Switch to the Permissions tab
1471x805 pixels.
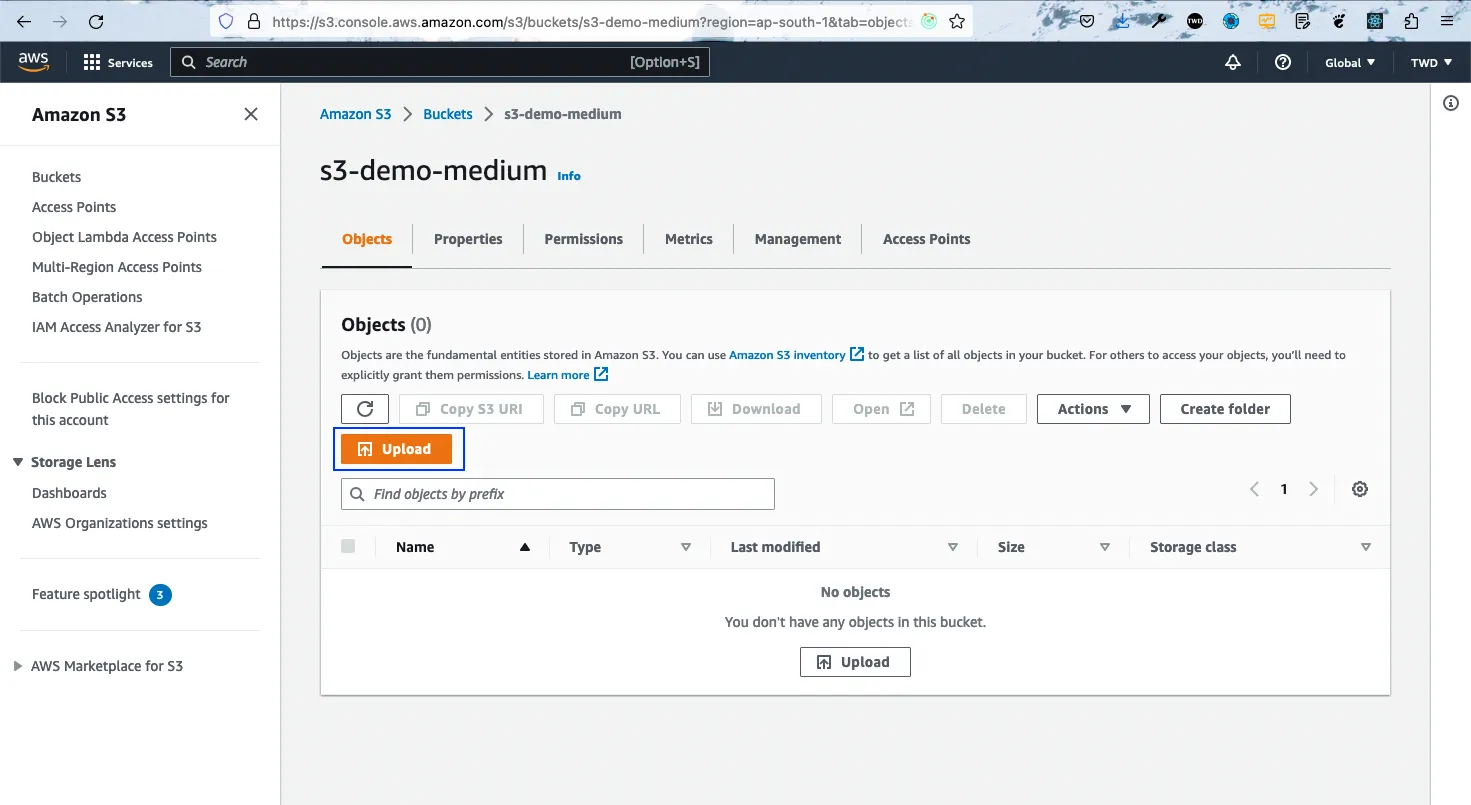[x=584, y=239]
